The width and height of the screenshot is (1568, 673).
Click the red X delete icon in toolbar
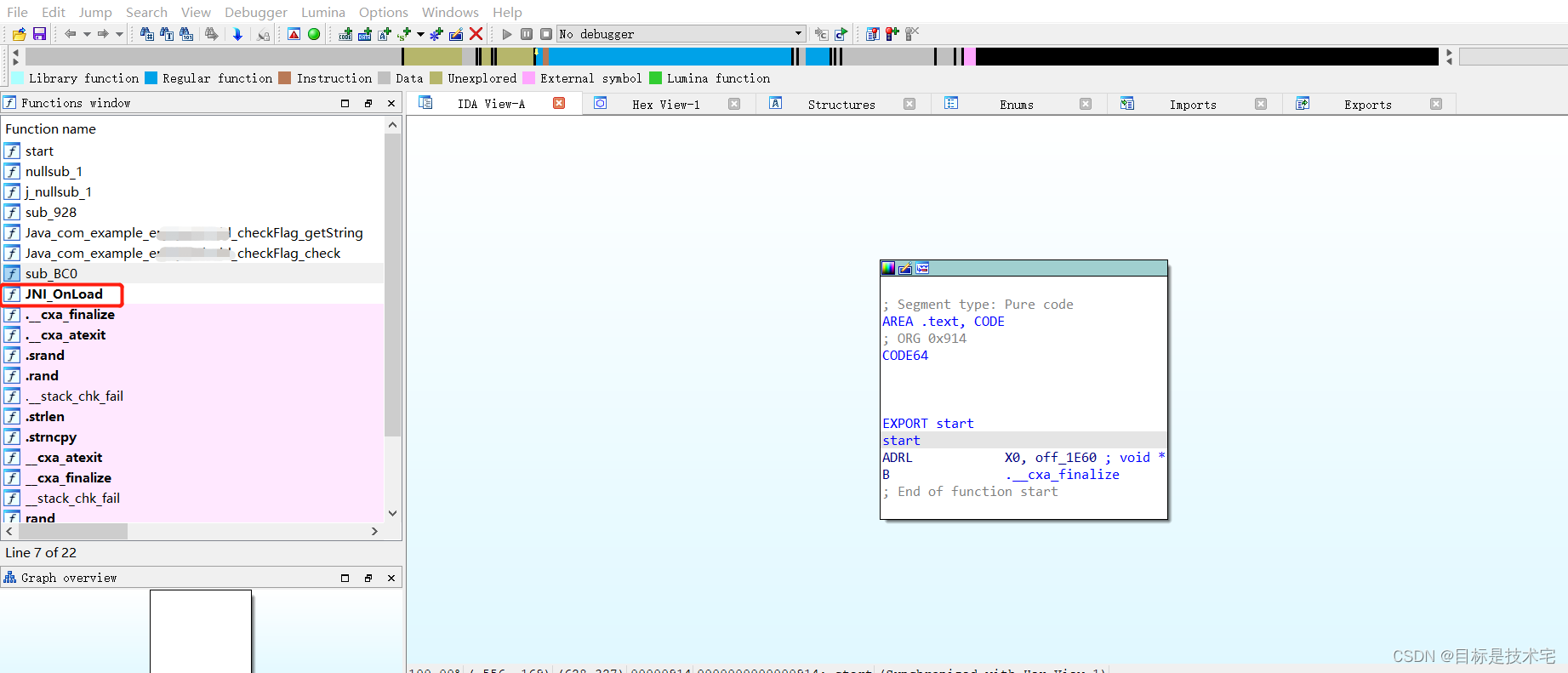[476, 34]
